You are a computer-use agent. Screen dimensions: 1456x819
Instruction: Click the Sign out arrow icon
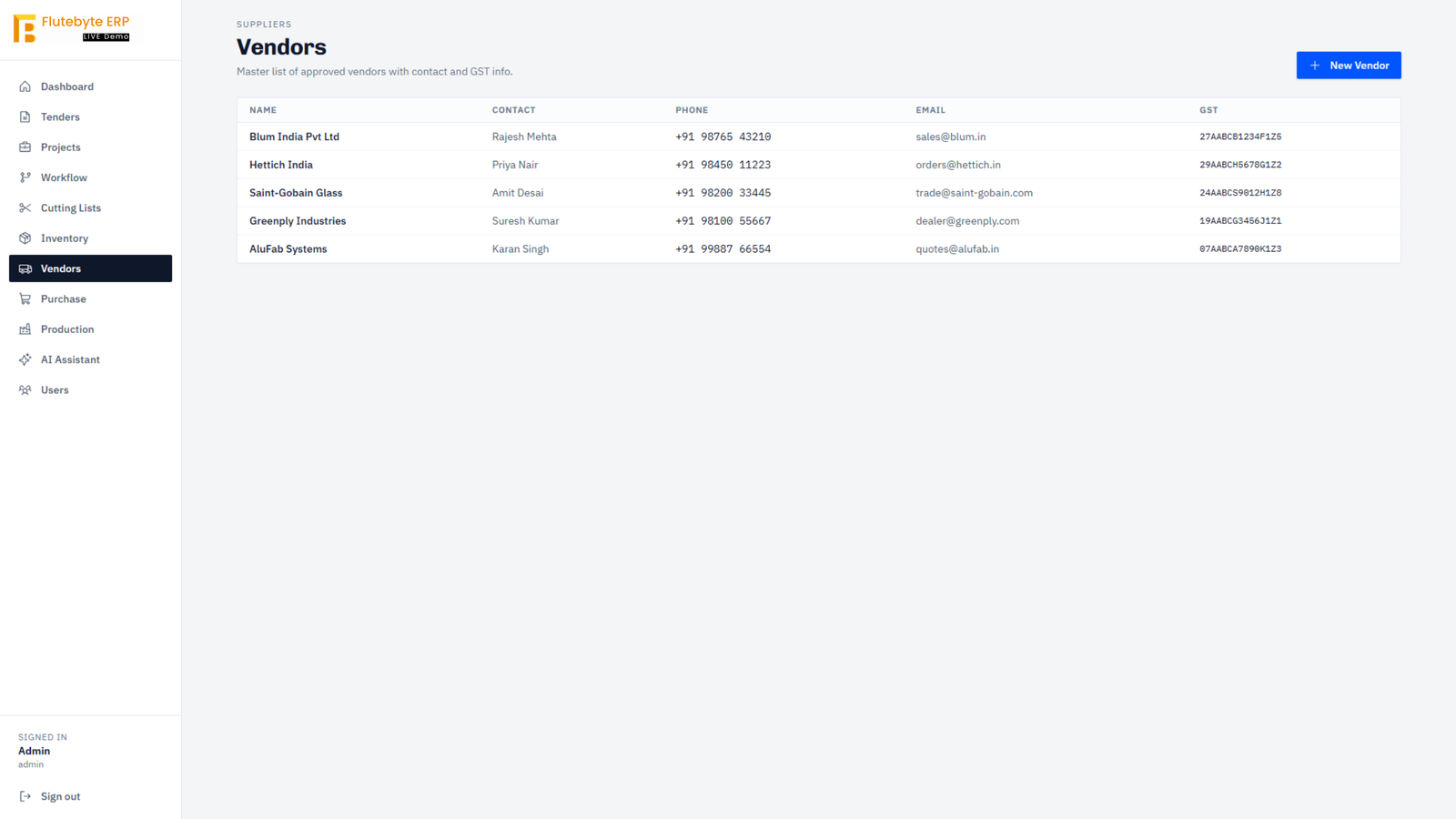[25, 796]
